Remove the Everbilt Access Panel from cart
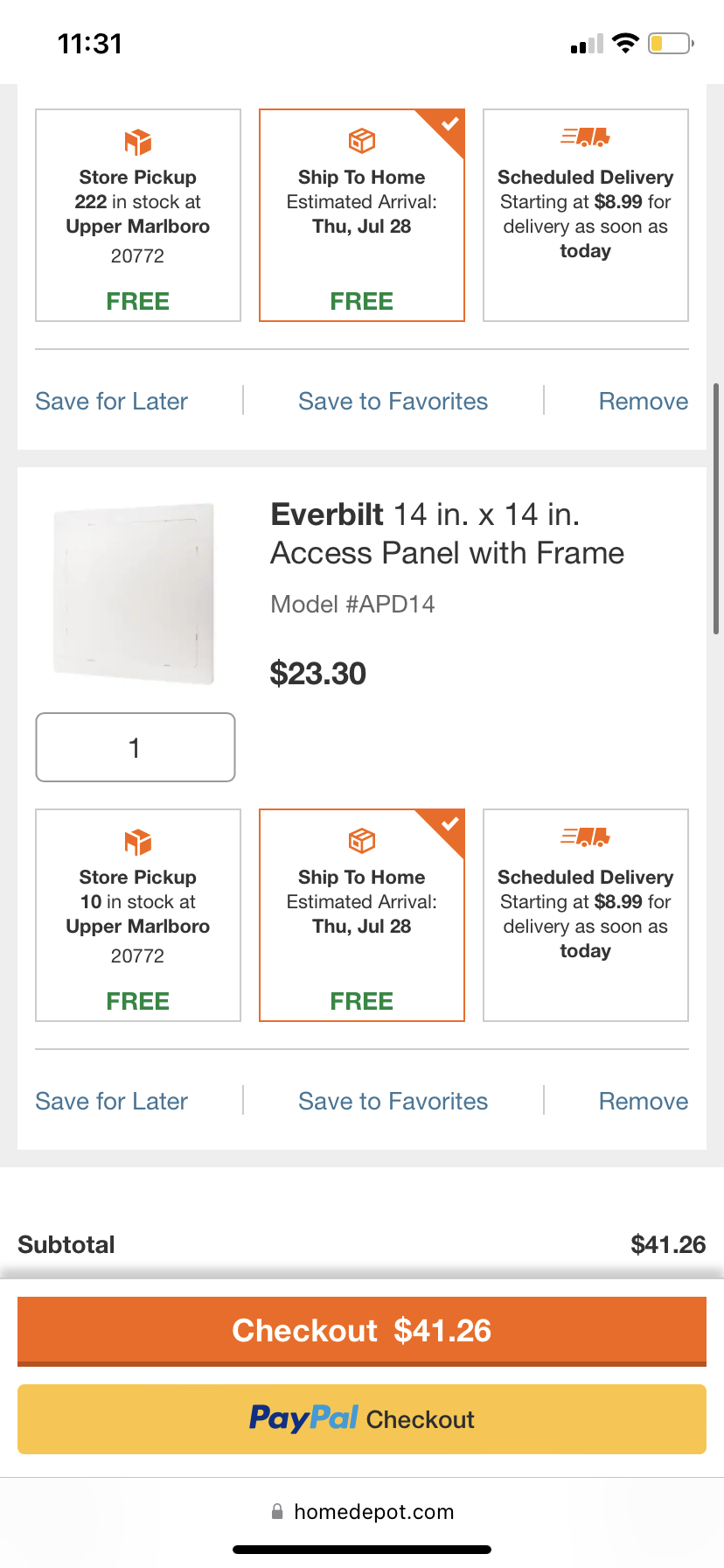This screenshot has height=1568, width=724. (x=643, y=1101)
